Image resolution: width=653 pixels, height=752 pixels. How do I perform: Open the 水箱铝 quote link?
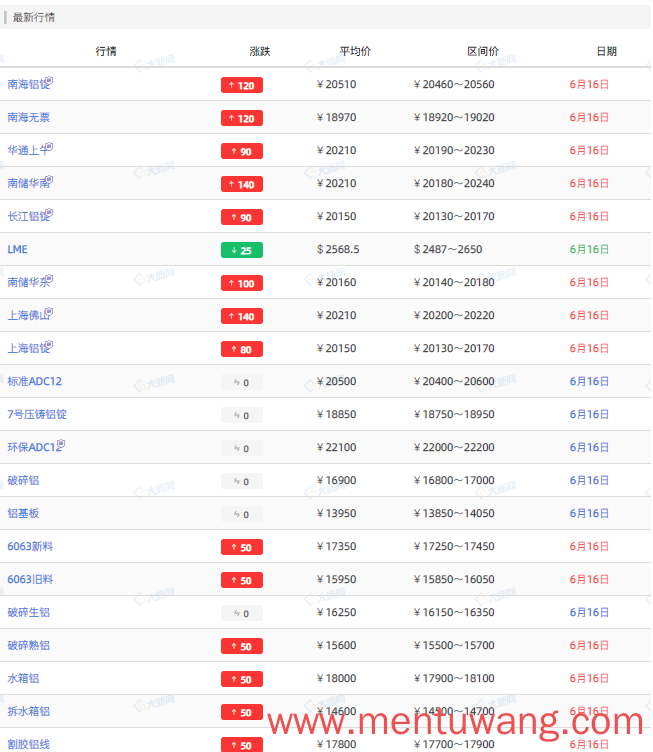click(x=23, y=679)
